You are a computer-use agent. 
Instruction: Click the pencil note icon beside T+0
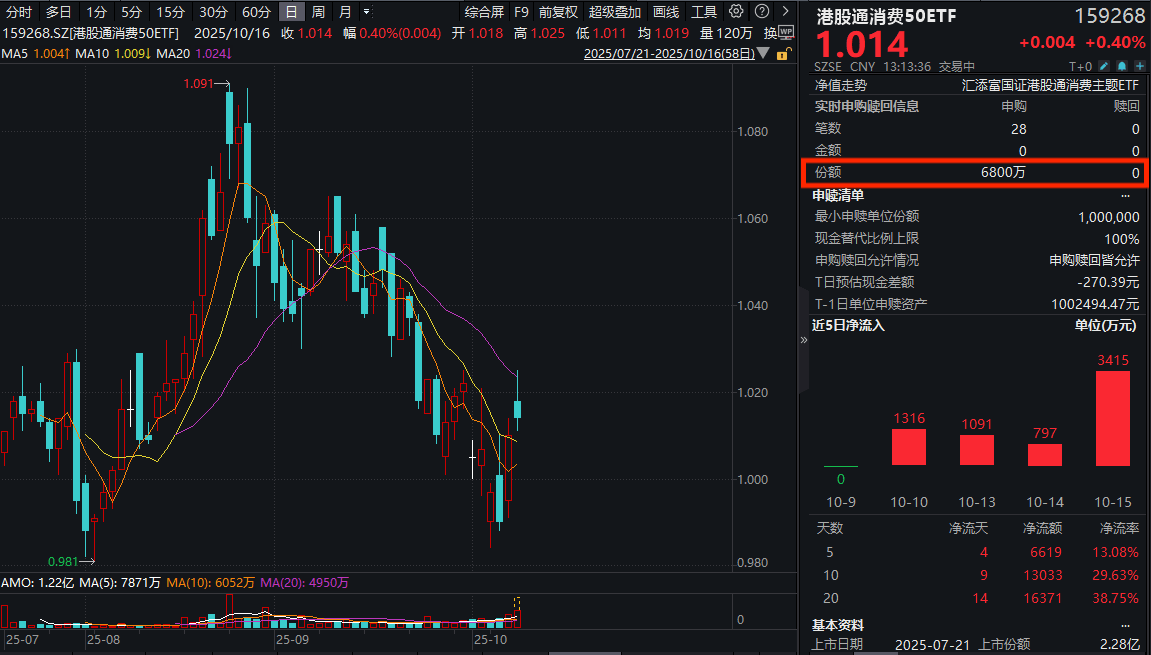click(1103, 67)
